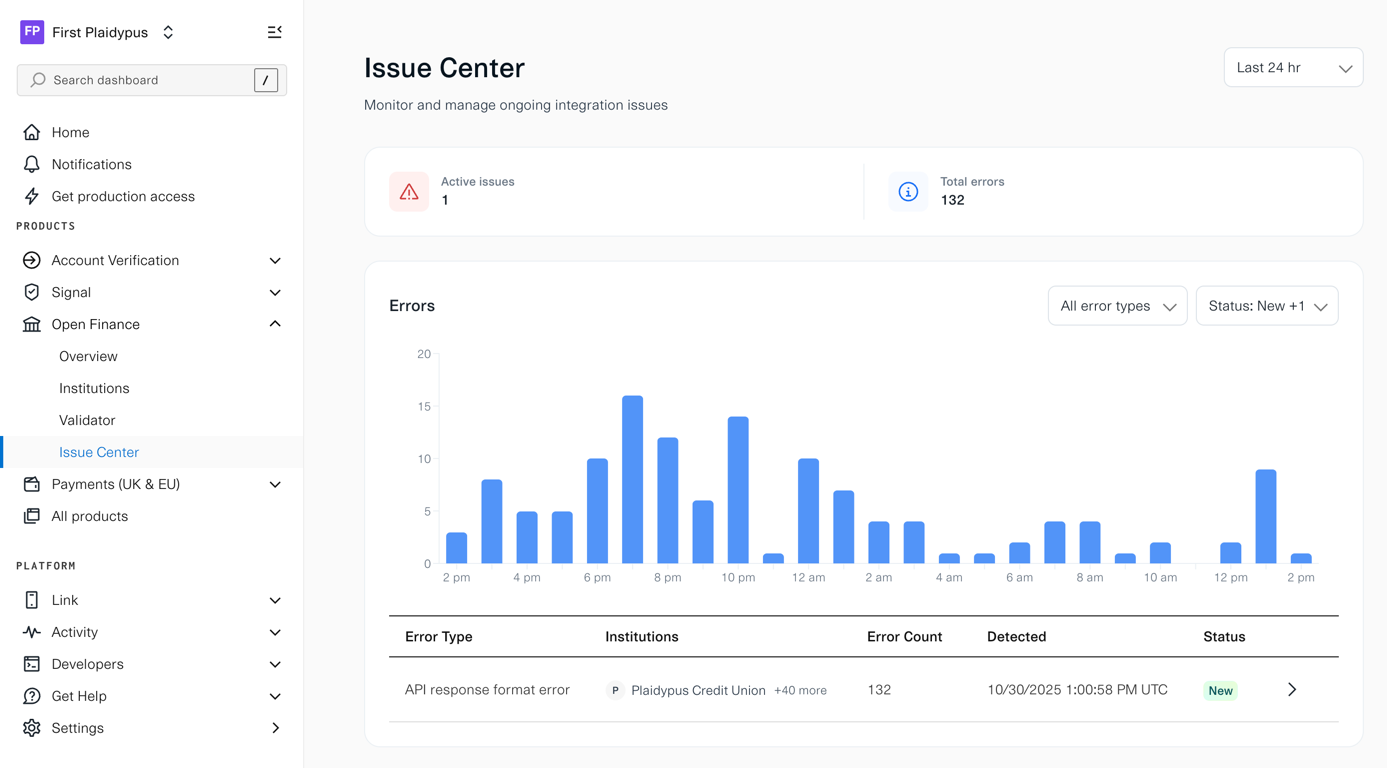Screen dimensions: 1387x768
Task: Click the red Active issues warning triangle
Action: pyautogui.click(x=409, y=191)
